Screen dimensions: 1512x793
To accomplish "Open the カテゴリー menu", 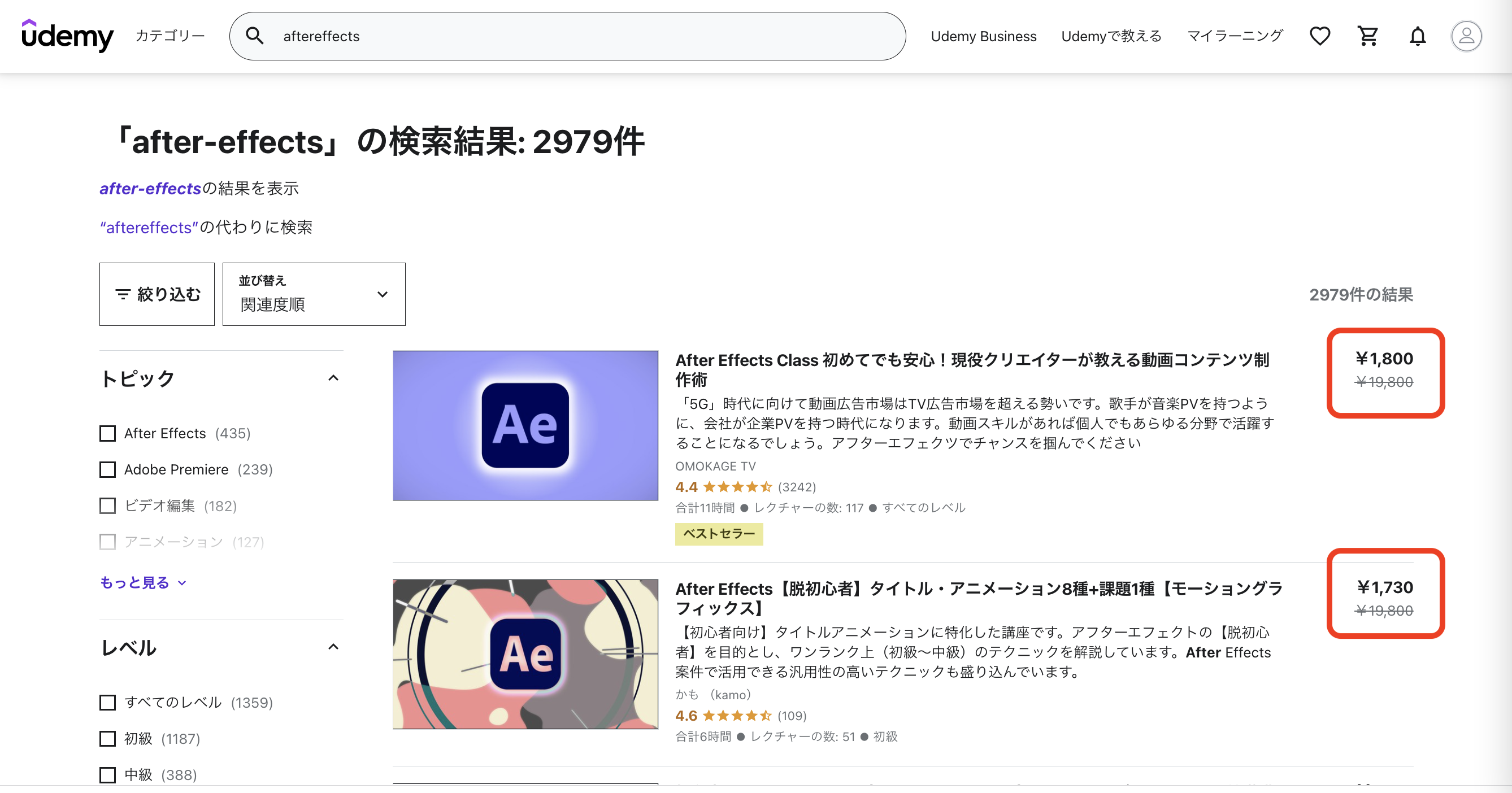I will pos(170,36).
